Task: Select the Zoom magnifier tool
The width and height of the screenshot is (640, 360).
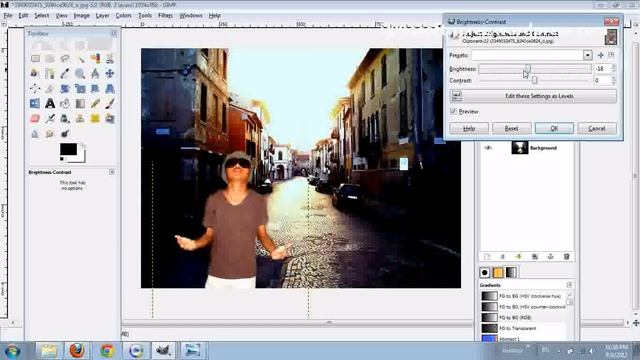Action: [80, 73]
